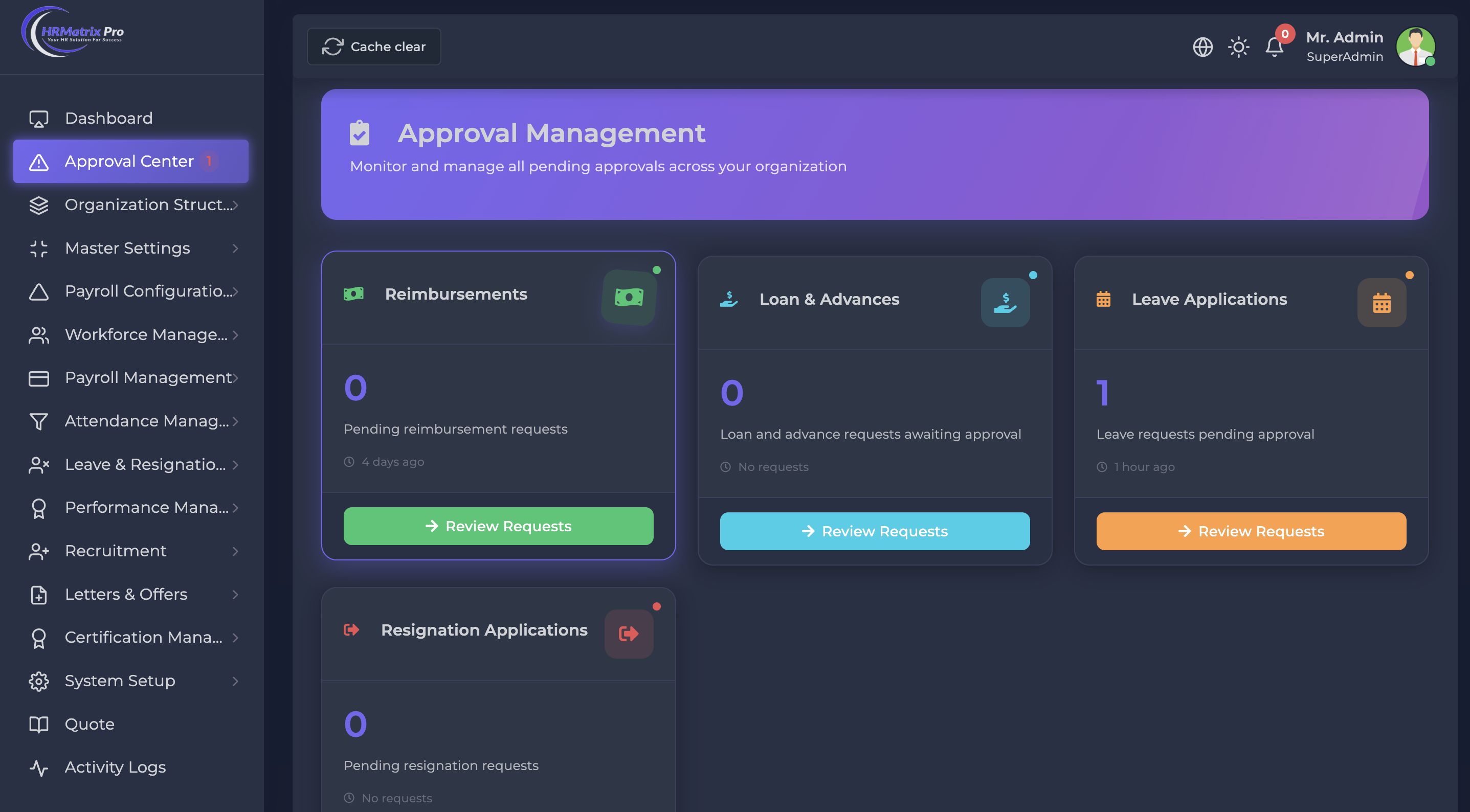Open the notifications bell
This screenshot has height=812, width=1470.
pyautogui.click(x=1274, y=47)
